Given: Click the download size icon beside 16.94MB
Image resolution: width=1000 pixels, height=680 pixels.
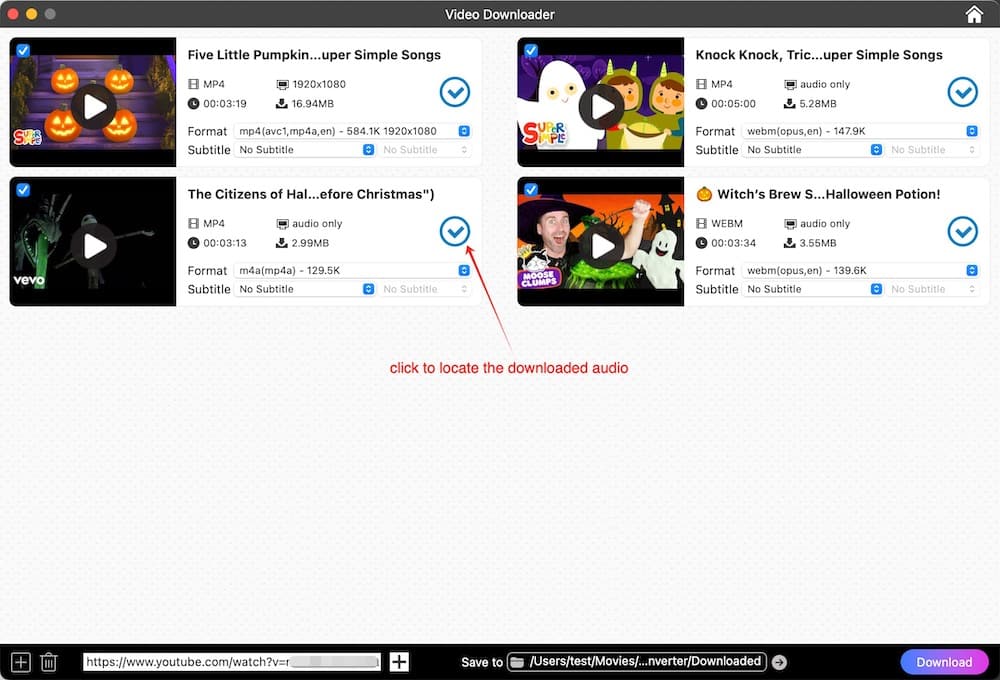Looking at the screenshot, I should click(281, 103).
